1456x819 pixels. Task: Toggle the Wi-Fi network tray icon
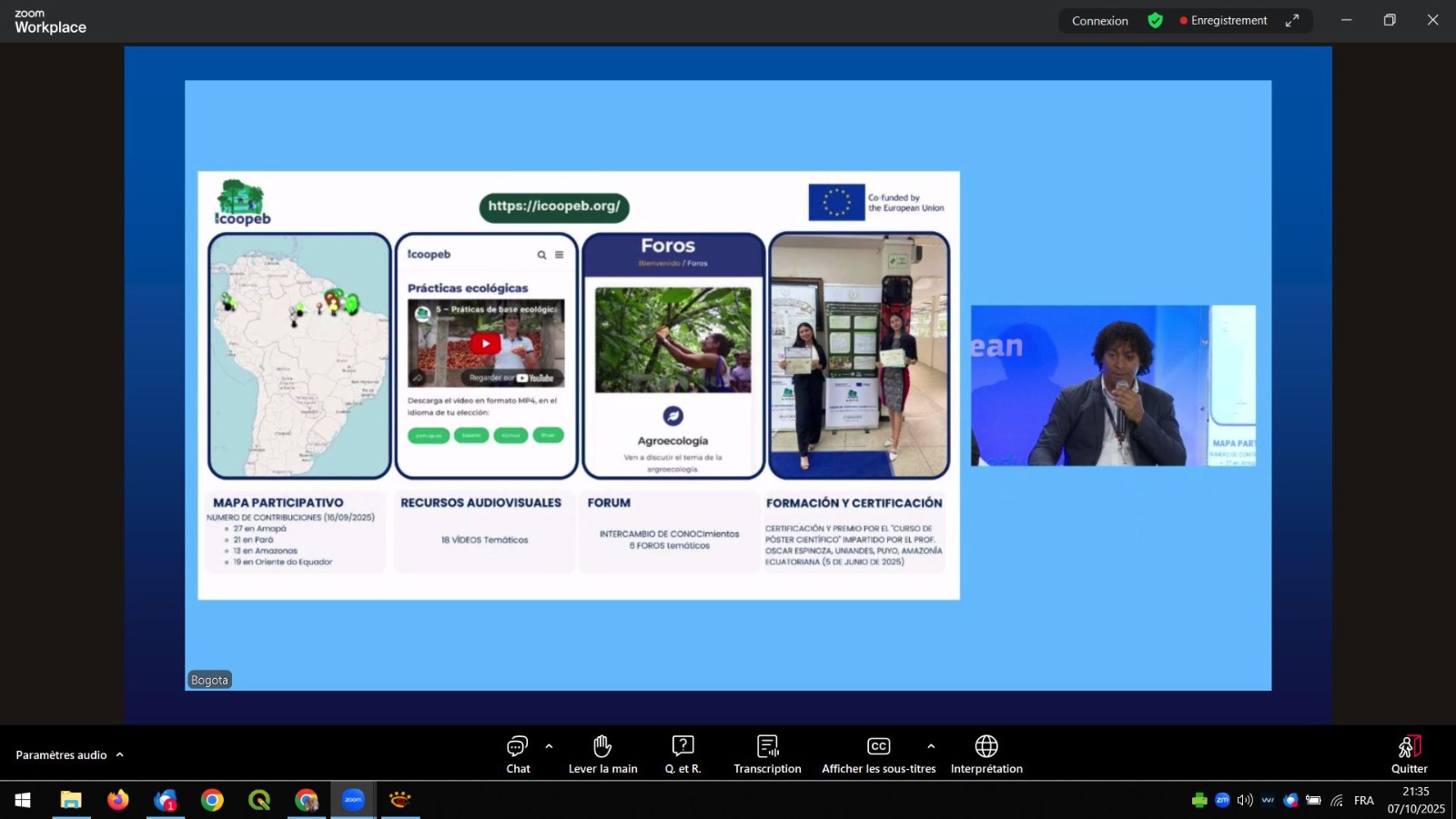coord(1337,800)
